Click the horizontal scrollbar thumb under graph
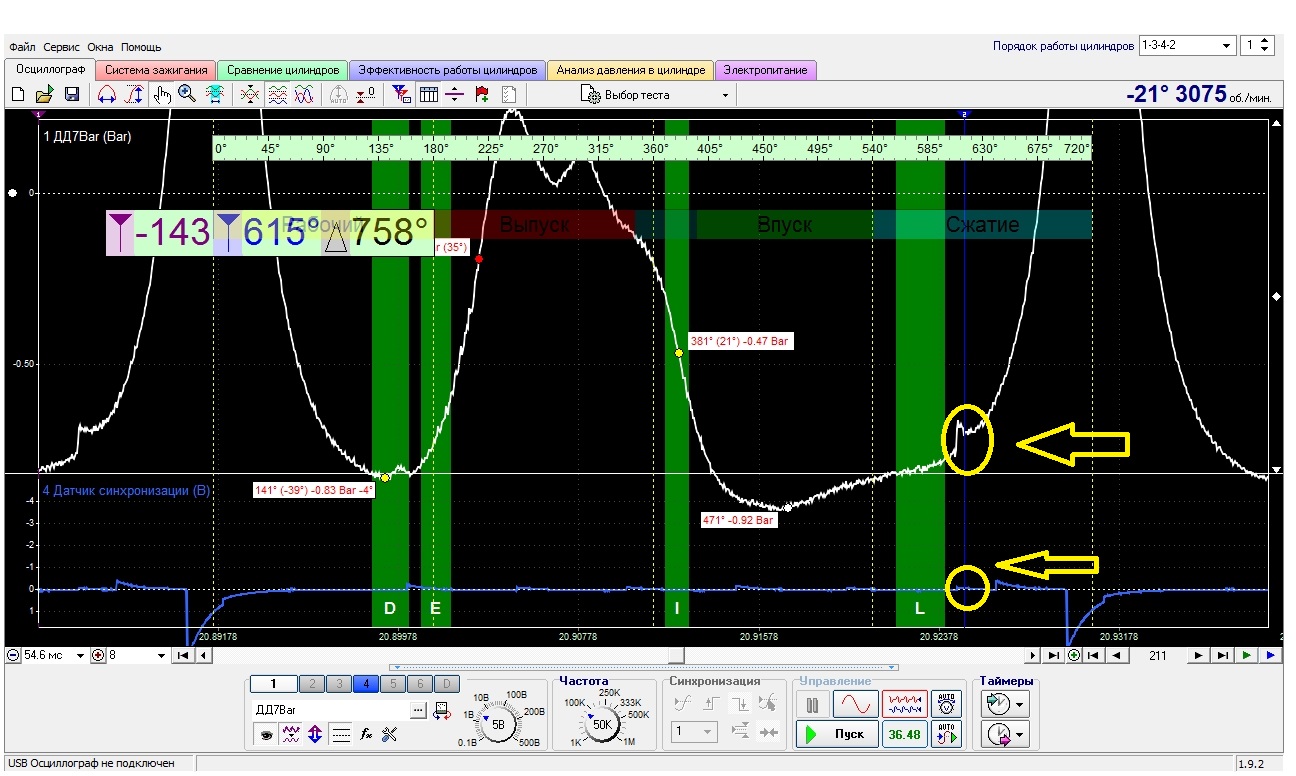1296x776 pixels. point(677,655)
